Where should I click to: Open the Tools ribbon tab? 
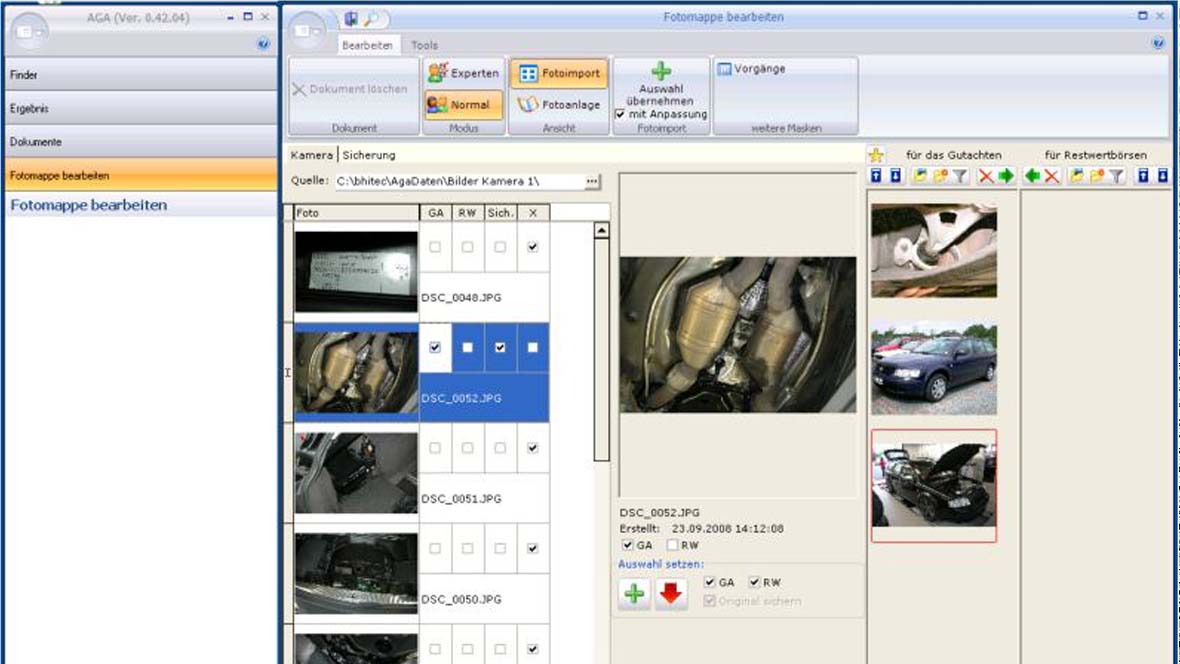tap(424, 45)
